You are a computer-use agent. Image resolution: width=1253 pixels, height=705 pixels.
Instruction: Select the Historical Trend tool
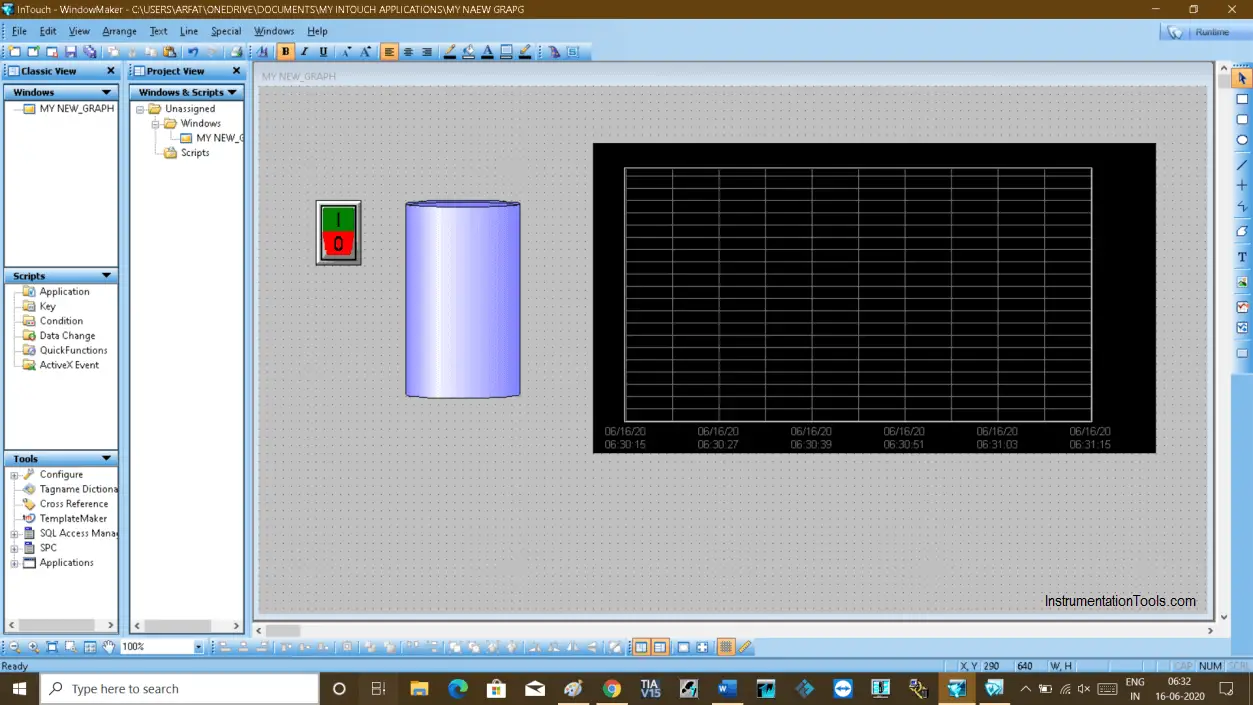pyautogui.click(x=1242, y=327)
